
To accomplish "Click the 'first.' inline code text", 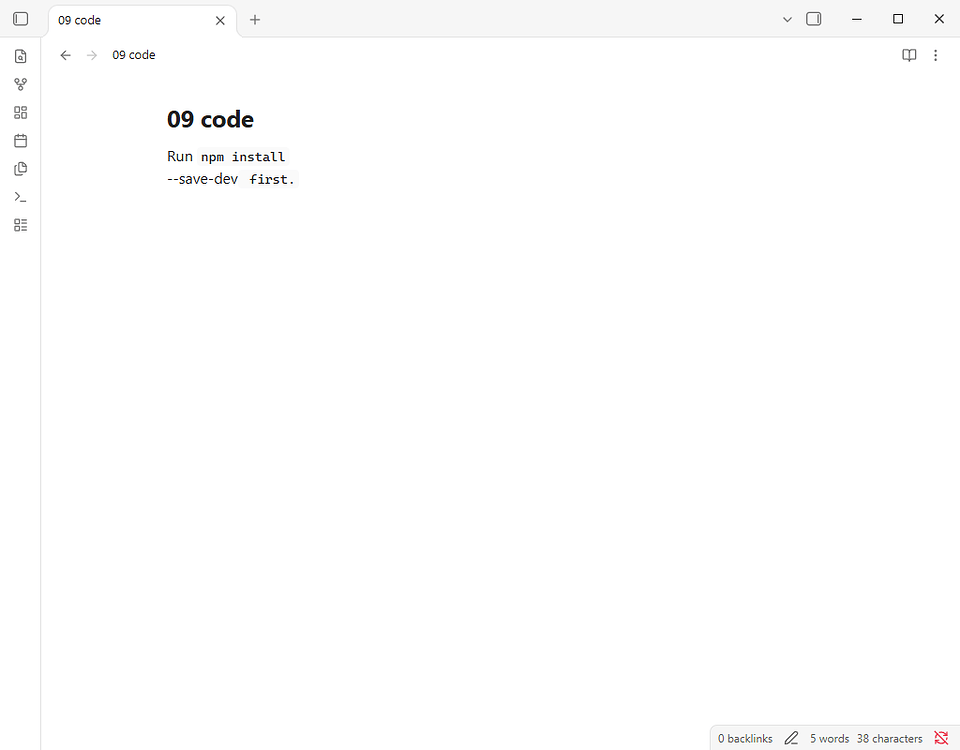I will 272,179.
